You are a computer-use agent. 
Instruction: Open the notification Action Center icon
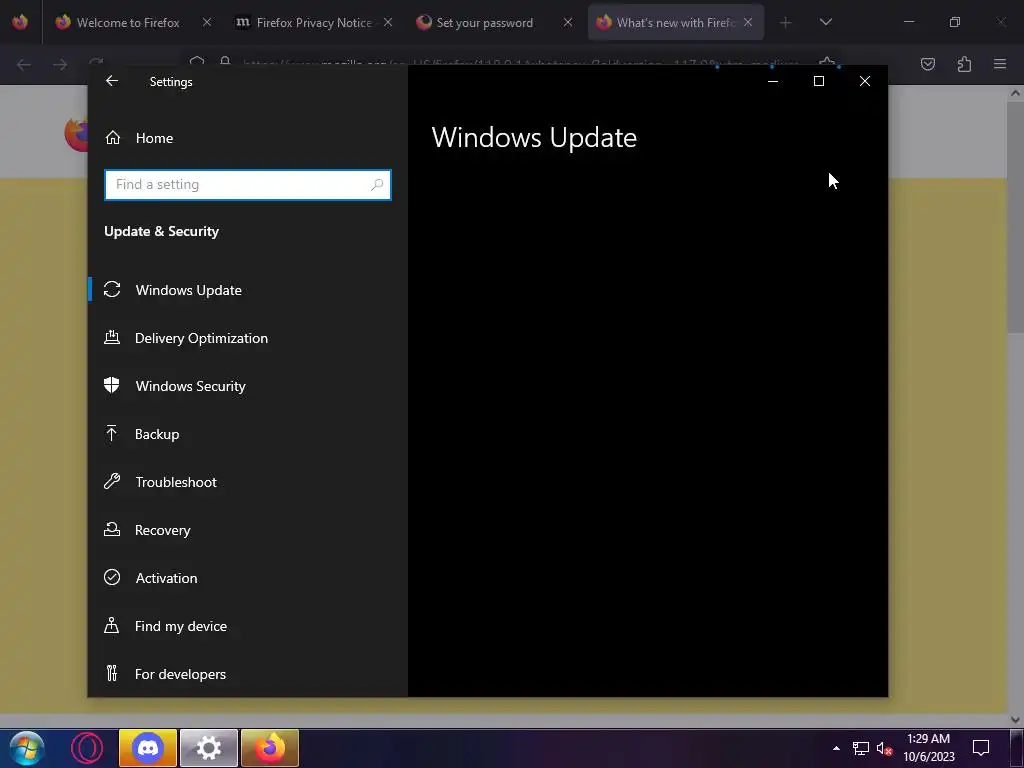981,748
